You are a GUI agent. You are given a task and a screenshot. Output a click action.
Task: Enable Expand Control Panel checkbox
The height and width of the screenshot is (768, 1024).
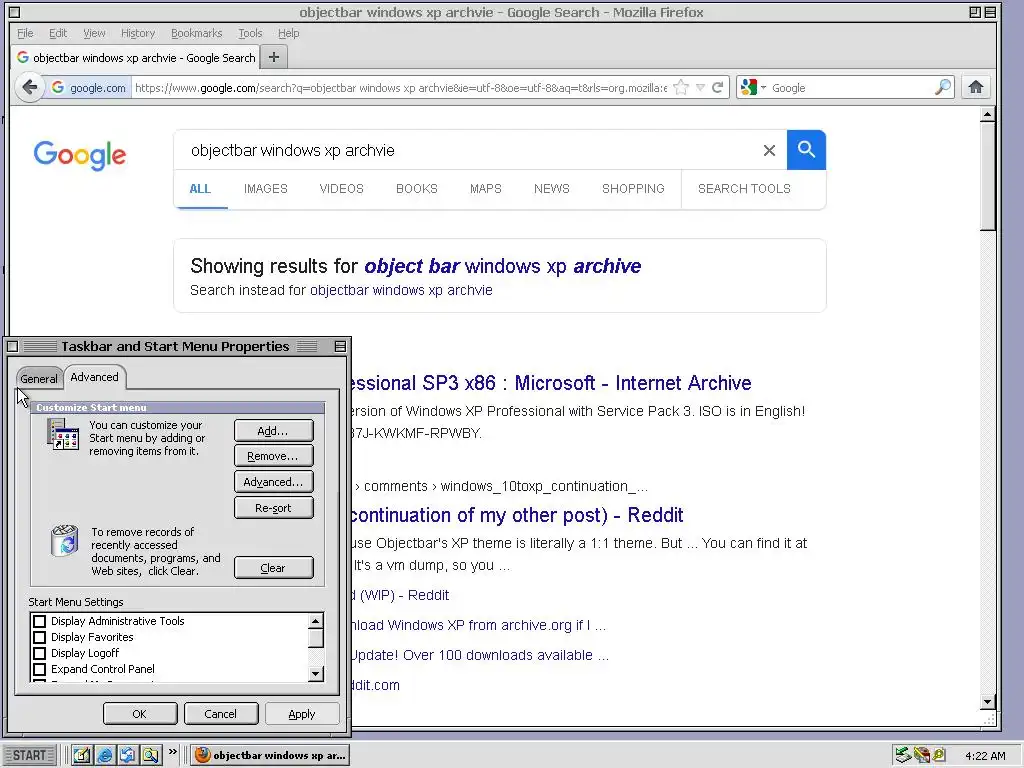pyautogui.click(x=39, y=669)
